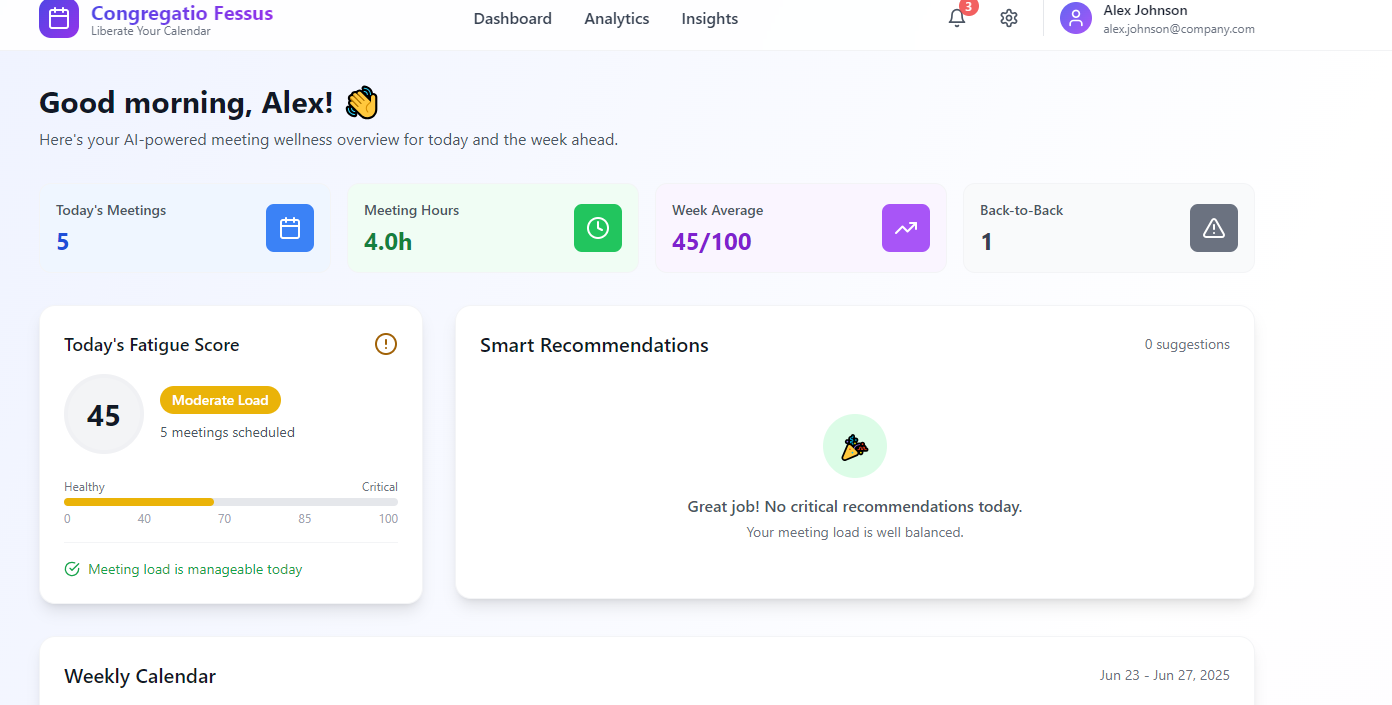1392x705 pixels.
Task: Open the notifications bell
Action: pos(957,18)
